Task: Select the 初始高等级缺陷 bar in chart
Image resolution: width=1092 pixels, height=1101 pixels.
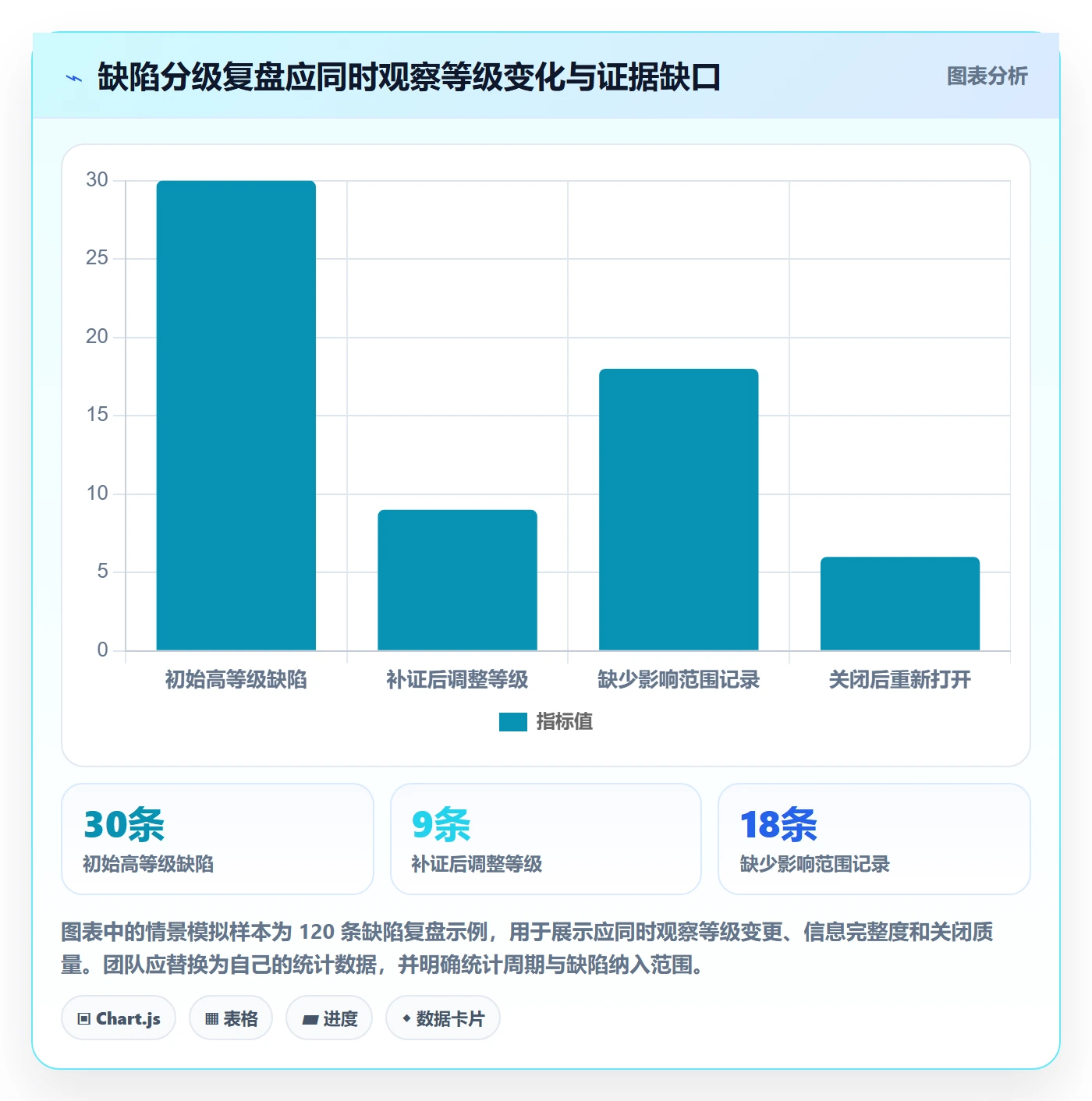Action: (236, 416)
